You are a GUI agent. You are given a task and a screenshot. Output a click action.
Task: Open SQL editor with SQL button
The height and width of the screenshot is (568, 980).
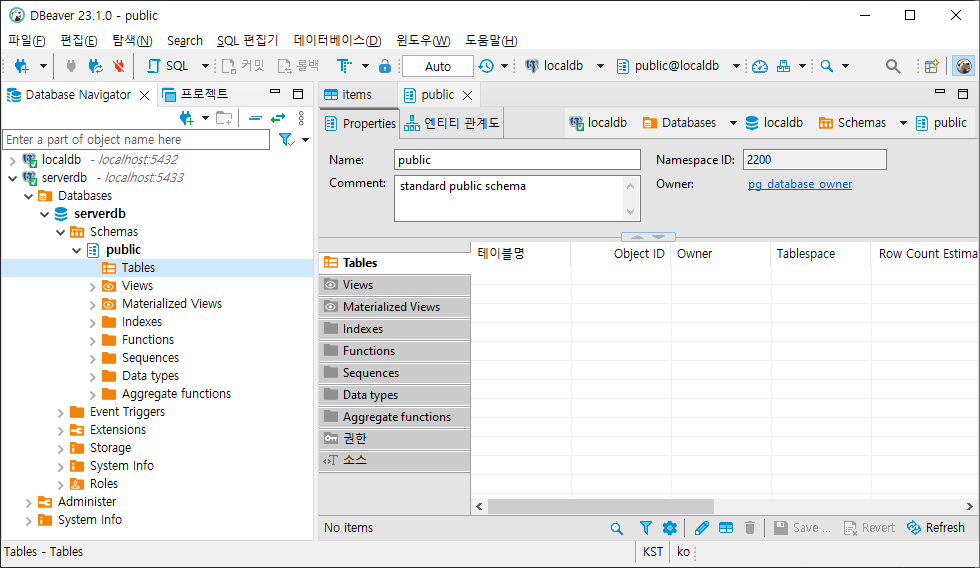(168, 66)
